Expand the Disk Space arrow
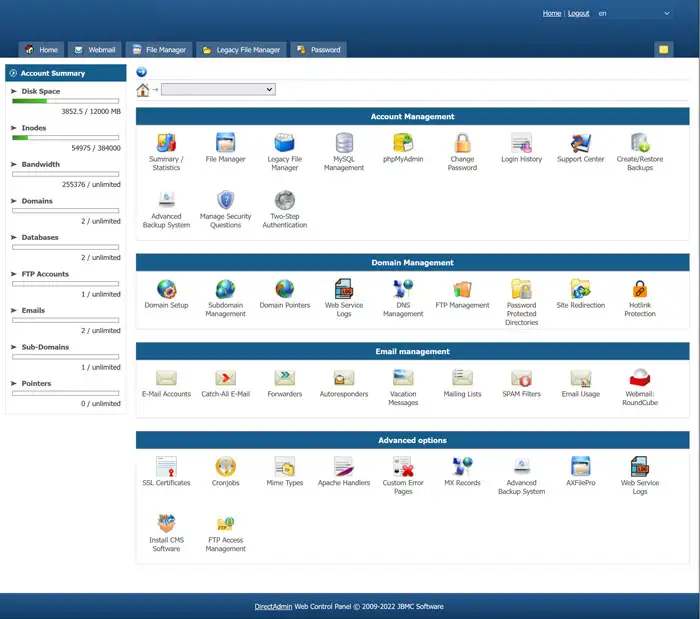 14,91
